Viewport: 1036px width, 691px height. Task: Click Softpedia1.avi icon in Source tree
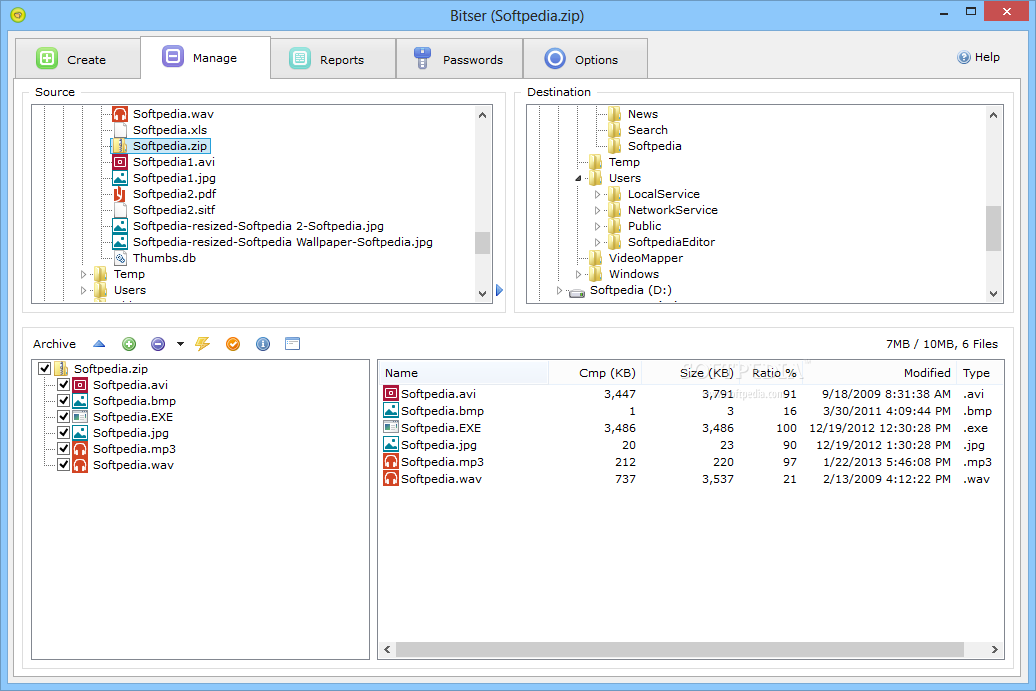(x=120, y=162)
